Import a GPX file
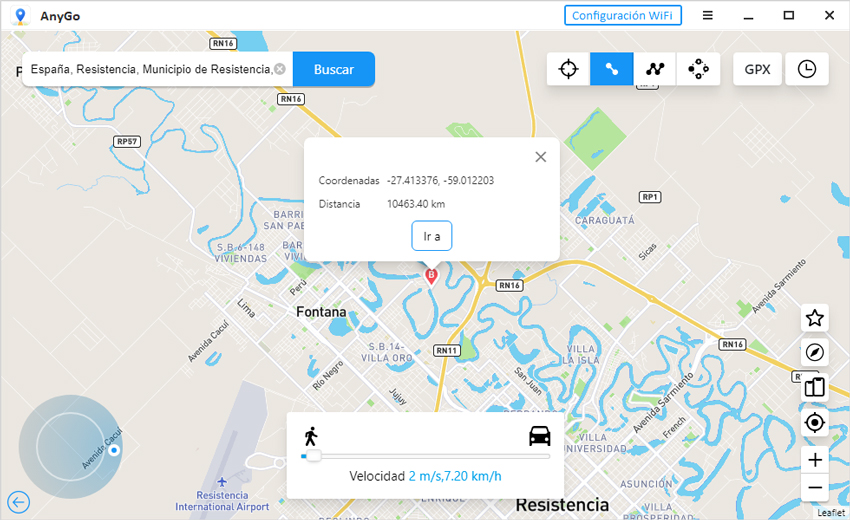Screen dimensions: 850x520 click(757, 69)
